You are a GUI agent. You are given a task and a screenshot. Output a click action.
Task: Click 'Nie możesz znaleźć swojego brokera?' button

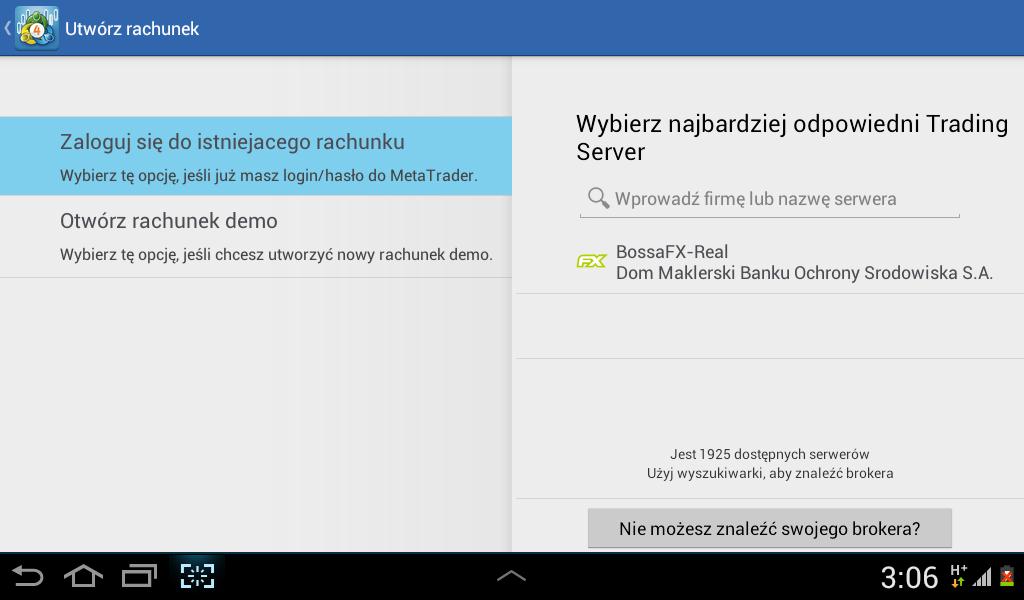tap(769, 528)
